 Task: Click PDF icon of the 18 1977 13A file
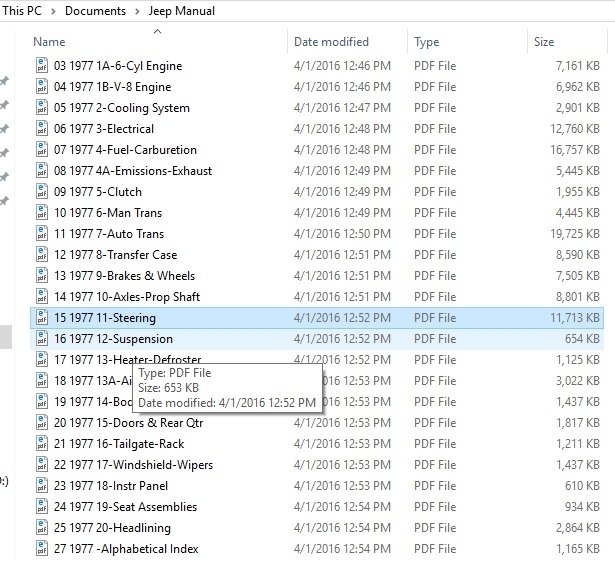42,380
